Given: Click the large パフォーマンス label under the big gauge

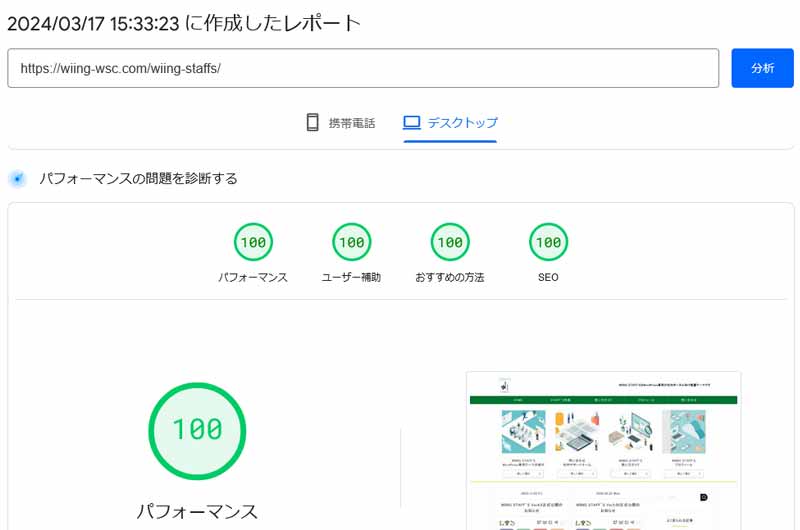Looking at the screenshot, I should 197,511.
